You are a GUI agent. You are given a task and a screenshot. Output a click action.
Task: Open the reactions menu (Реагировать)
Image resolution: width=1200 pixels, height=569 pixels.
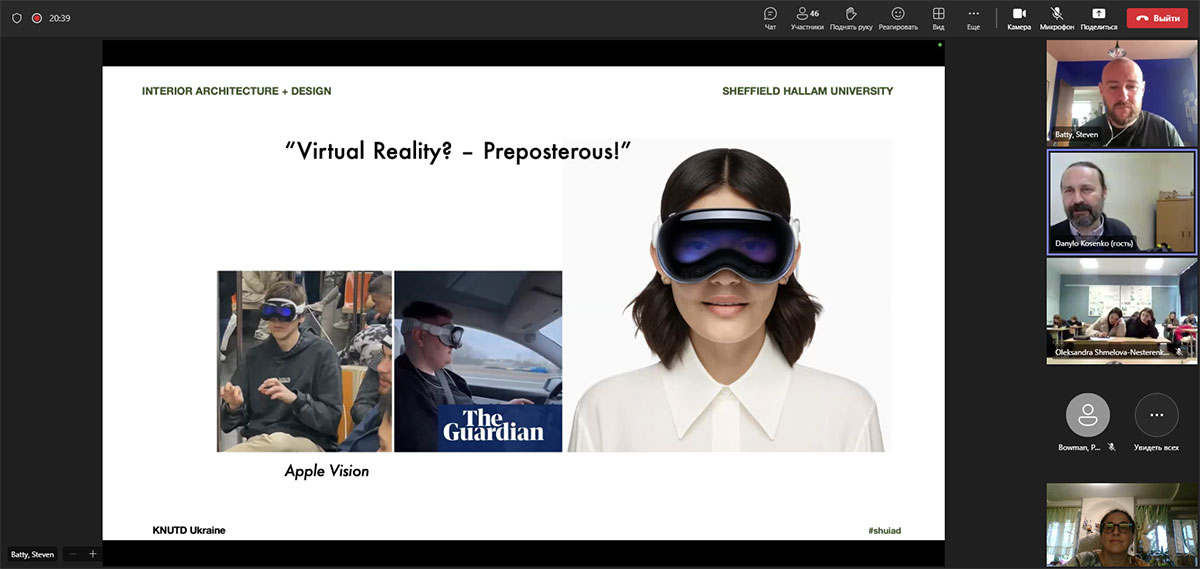tap(898, 18)
